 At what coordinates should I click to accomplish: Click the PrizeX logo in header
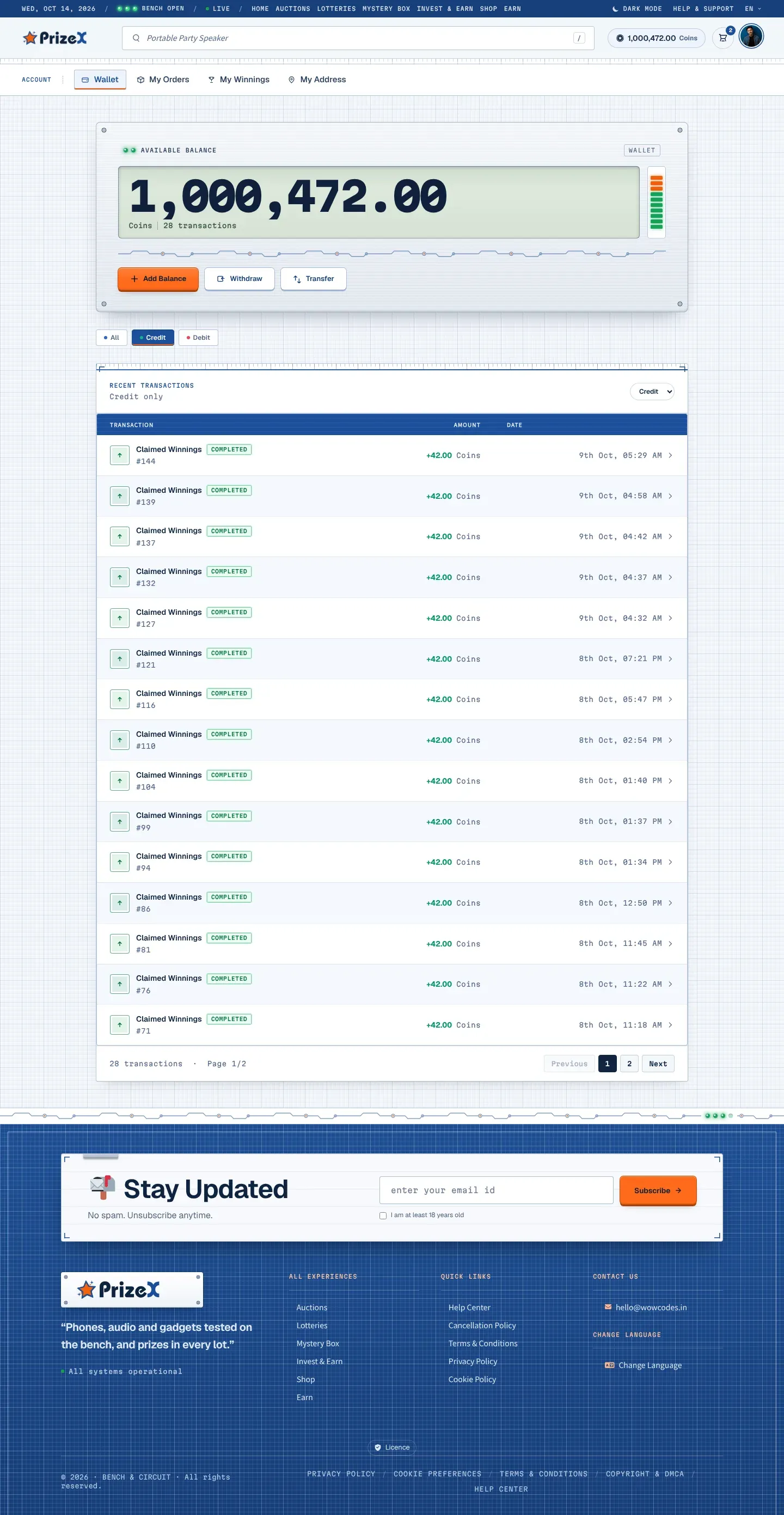pos(54,38)
